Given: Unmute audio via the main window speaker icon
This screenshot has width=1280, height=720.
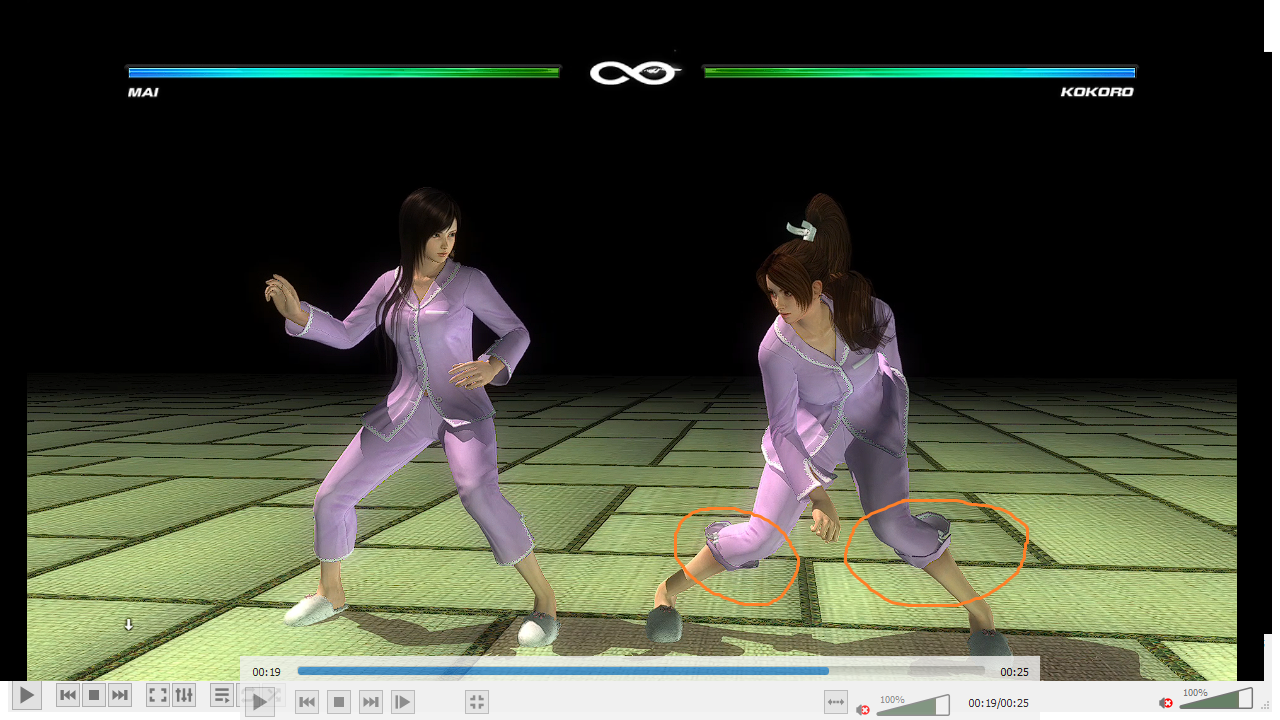Looking at the screenshot, I should coord(1166,702).
